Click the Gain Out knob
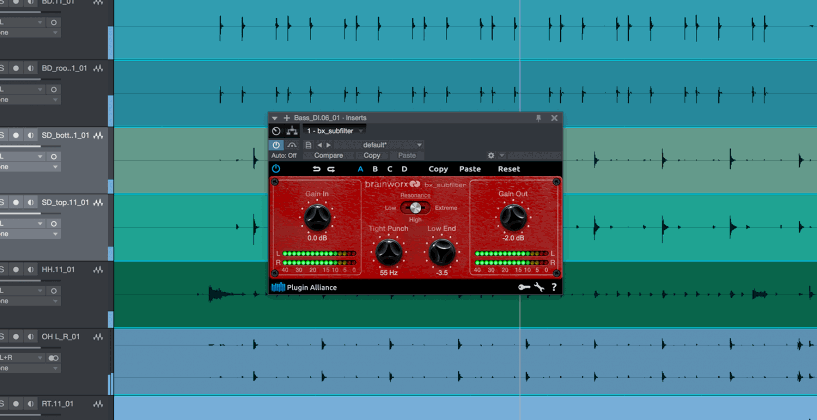 (x=513, y=215)
